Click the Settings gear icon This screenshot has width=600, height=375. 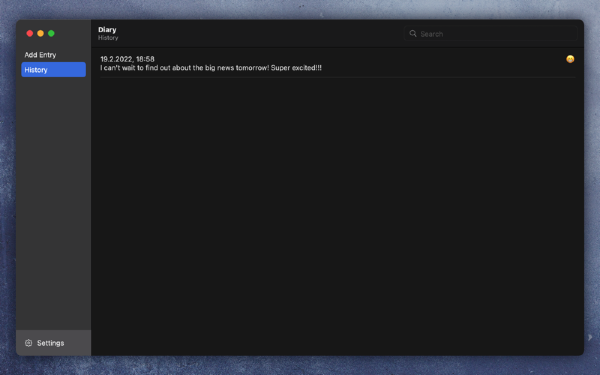coord(28,343)
